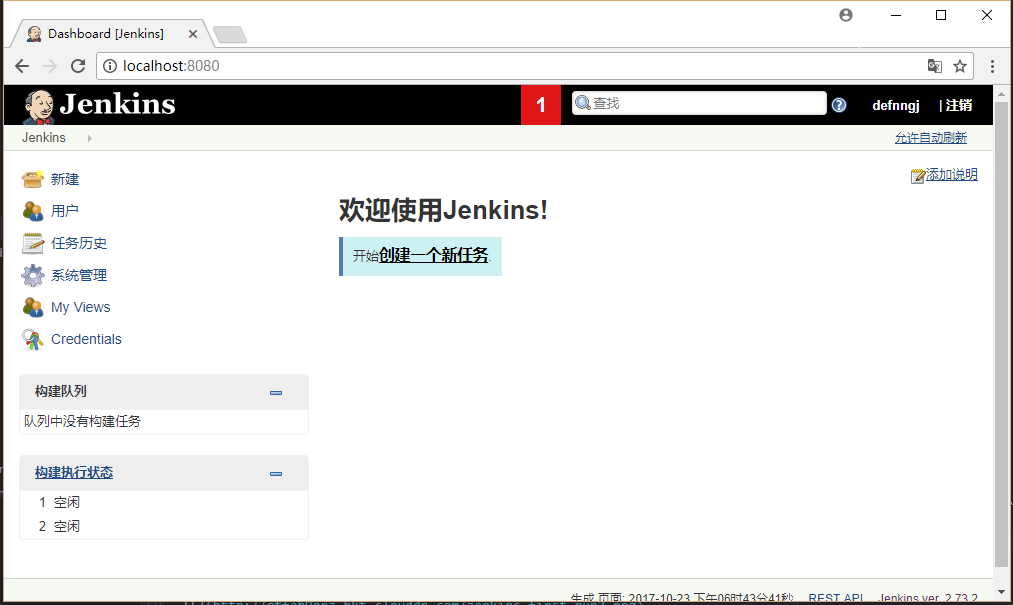Click the translate page icon
This screenshot has width=1013, height=605.
(935, 66)
